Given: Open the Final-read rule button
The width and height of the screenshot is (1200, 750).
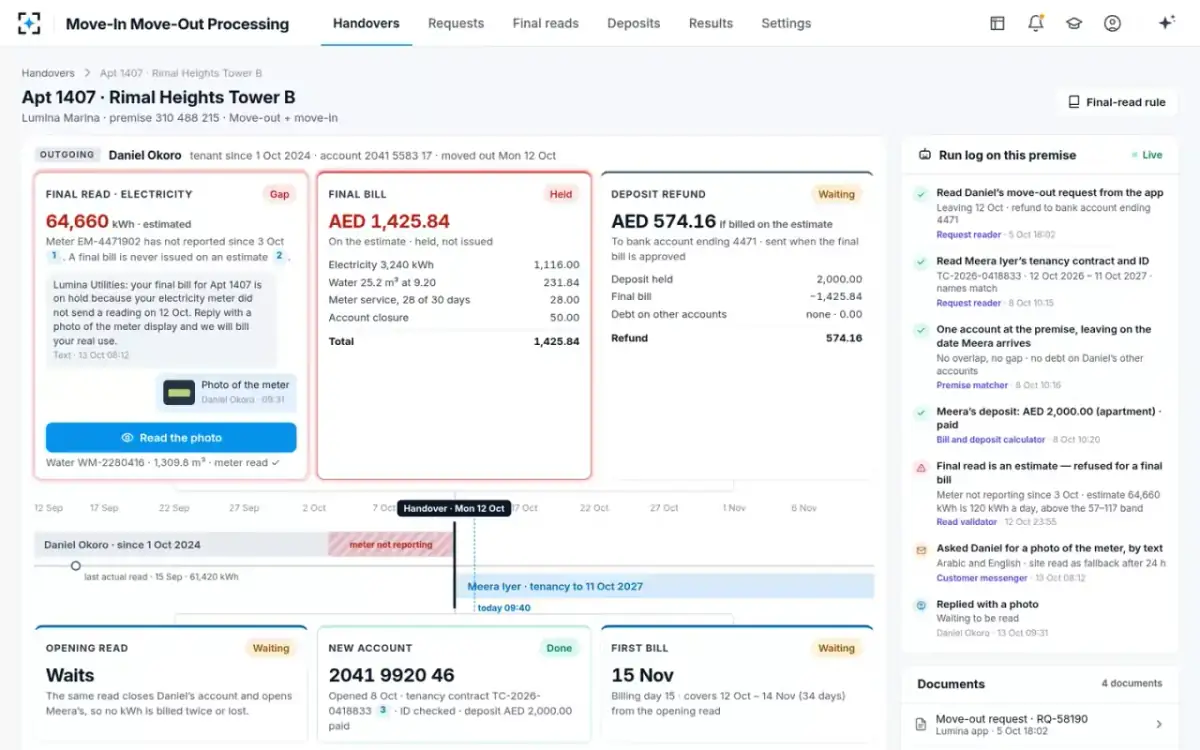Looking at the screenshot, I should pos(1116,102).
